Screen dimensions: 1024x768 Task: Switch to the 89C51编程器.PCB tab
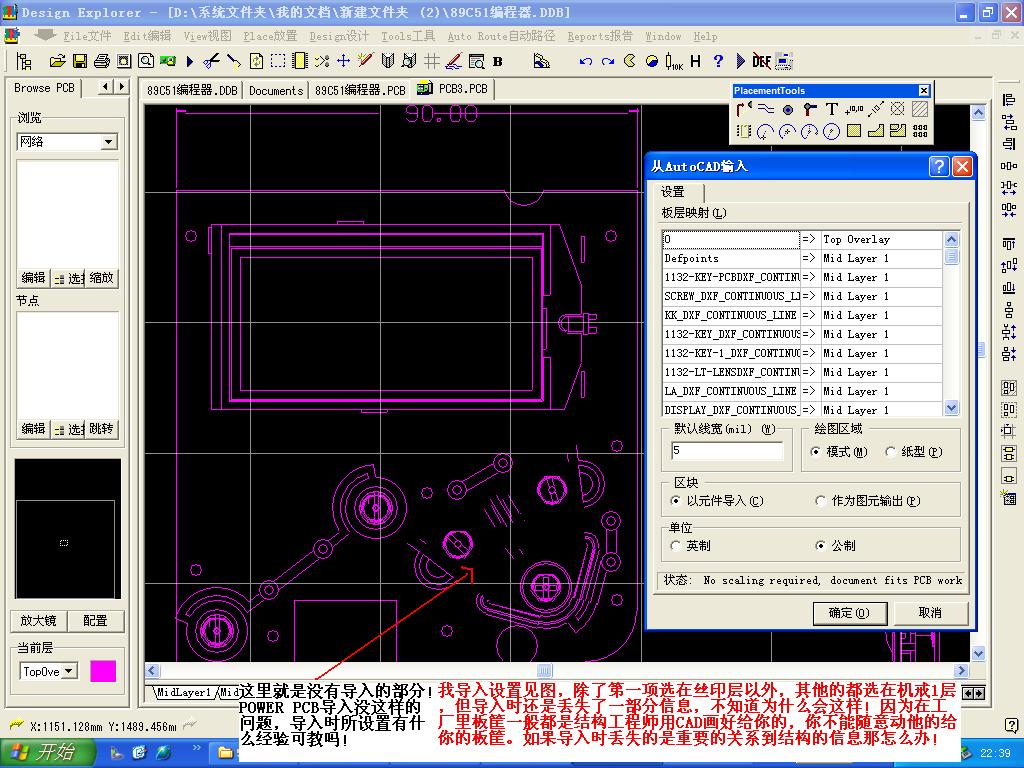(360, 90)
